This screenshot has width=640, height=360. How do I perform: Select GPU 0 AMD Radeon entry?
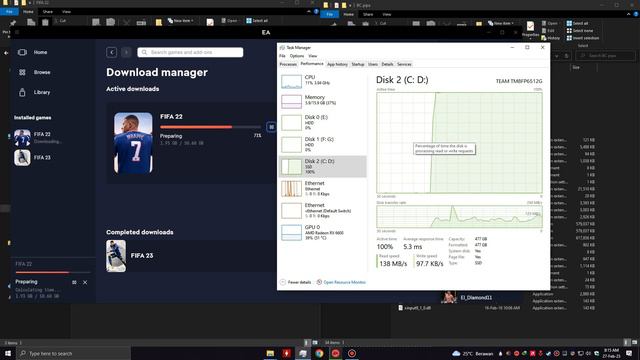pos(322,232)
